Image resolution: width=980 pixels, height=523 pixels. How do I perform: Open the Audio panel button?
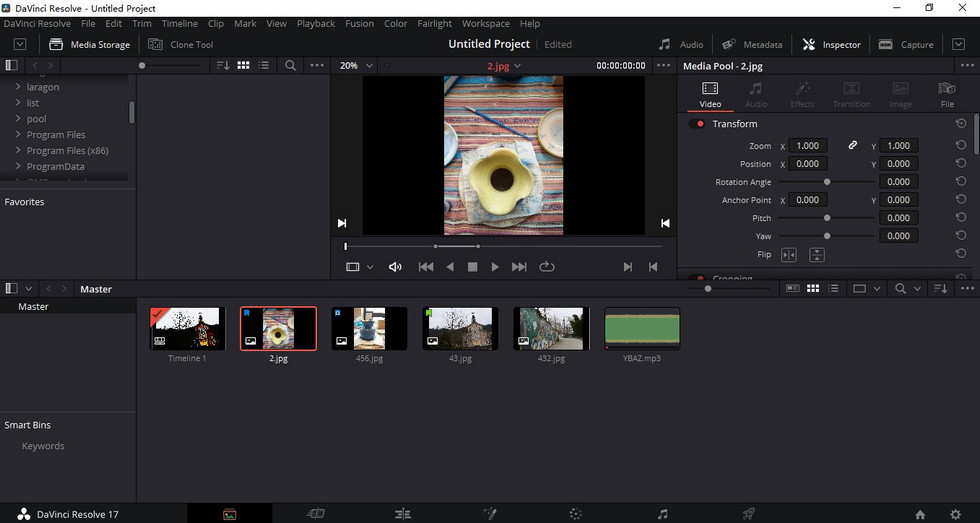[x=681, y=44]
